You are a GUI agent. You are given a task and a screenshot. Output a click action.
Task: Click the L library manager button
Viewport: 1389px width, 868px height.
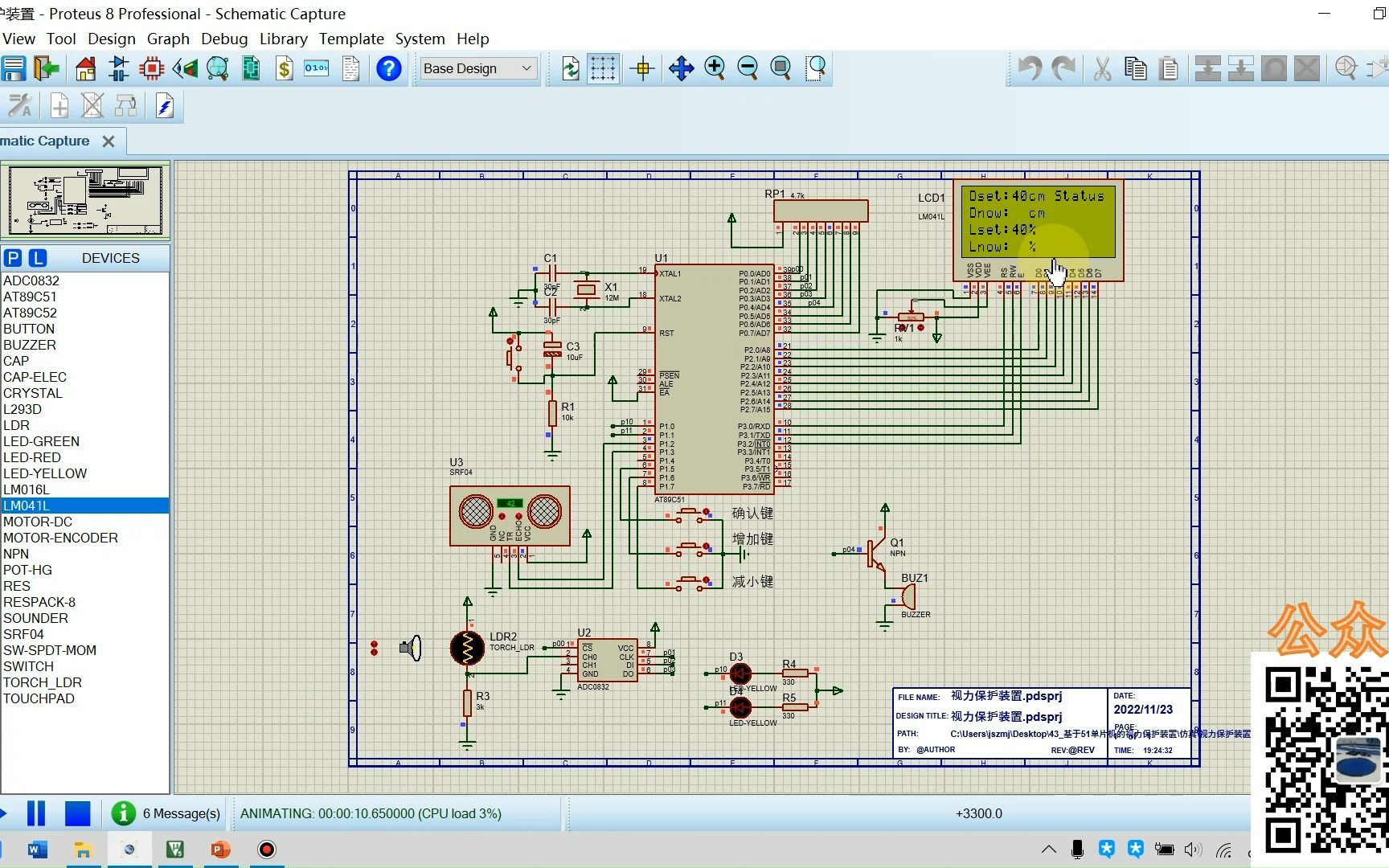tap(38, 258)
